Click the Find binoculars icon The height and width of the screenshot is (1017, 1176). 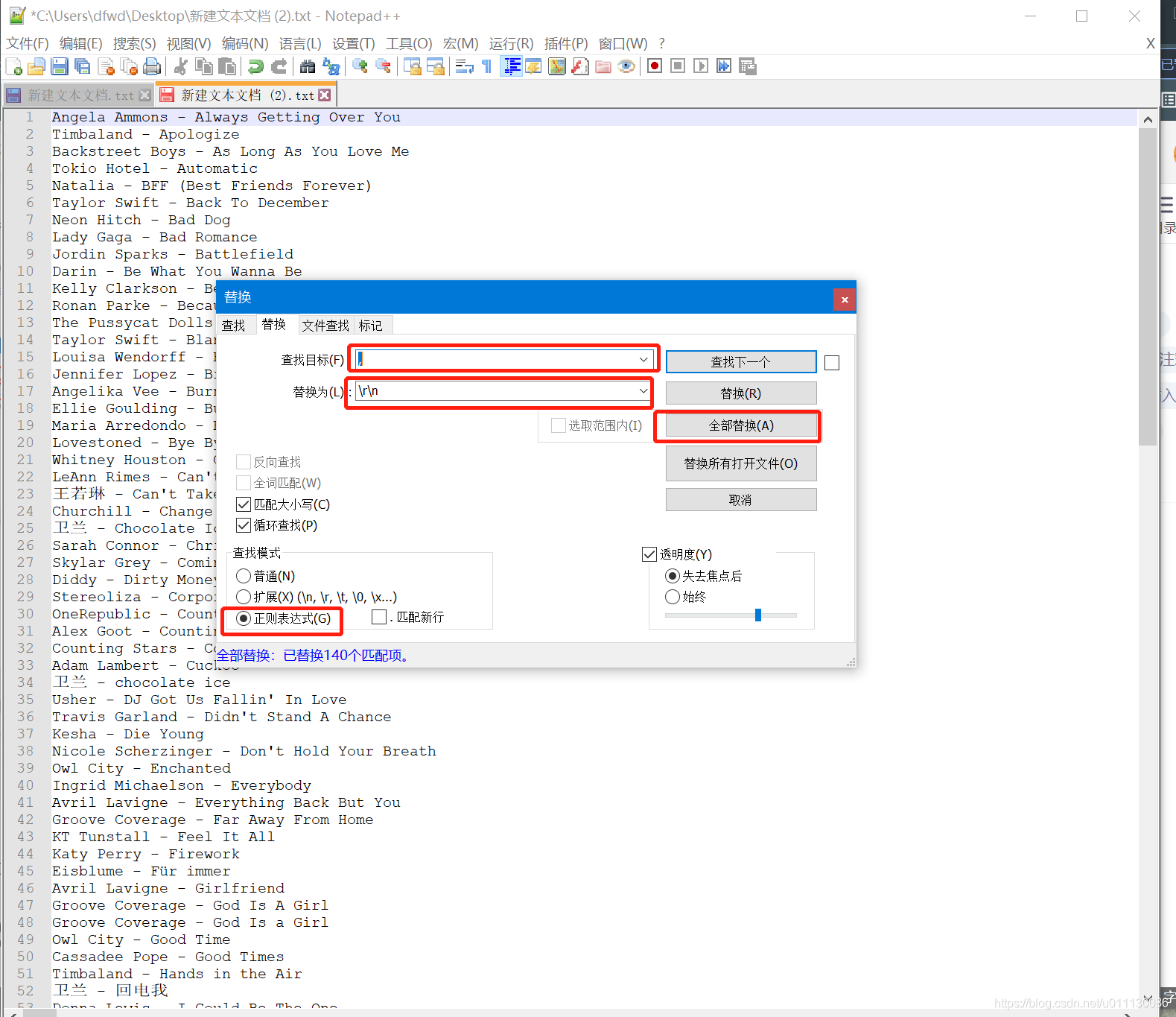(x=308, y=66)
